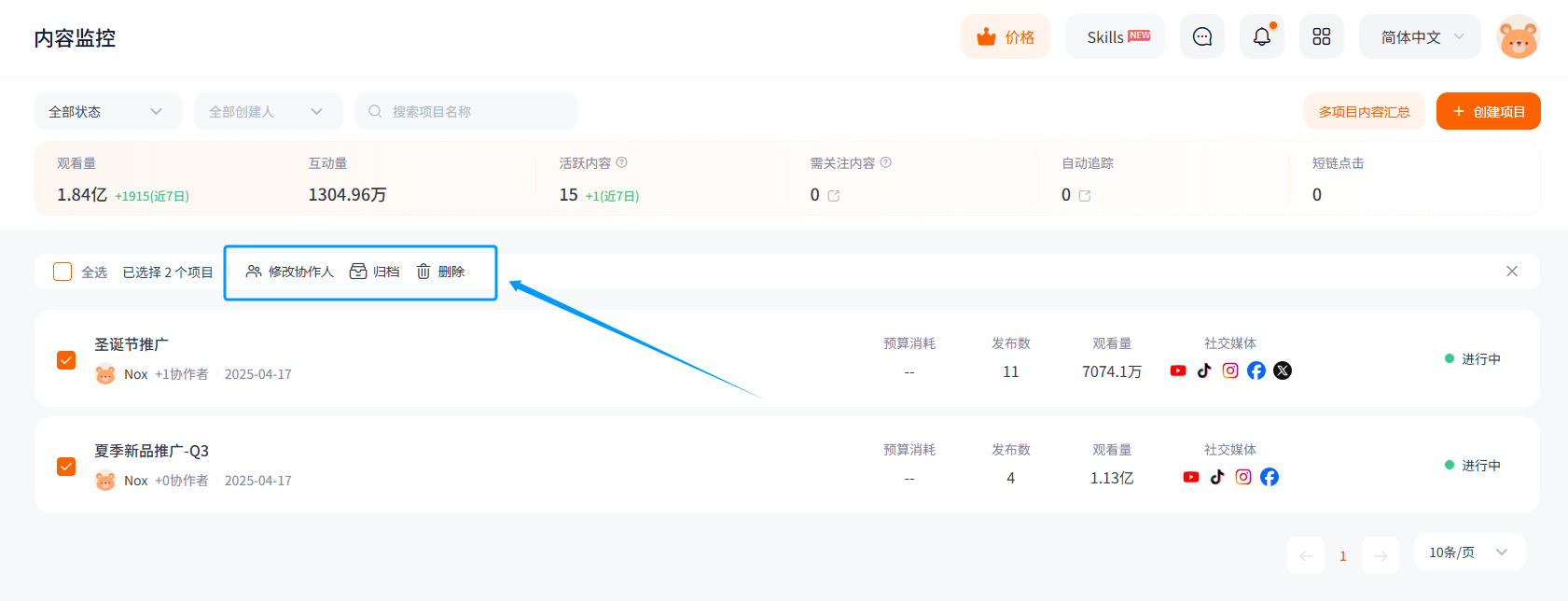
Task: Expand the 全部状态 status dropdown
Action: (x=108, y=111)
